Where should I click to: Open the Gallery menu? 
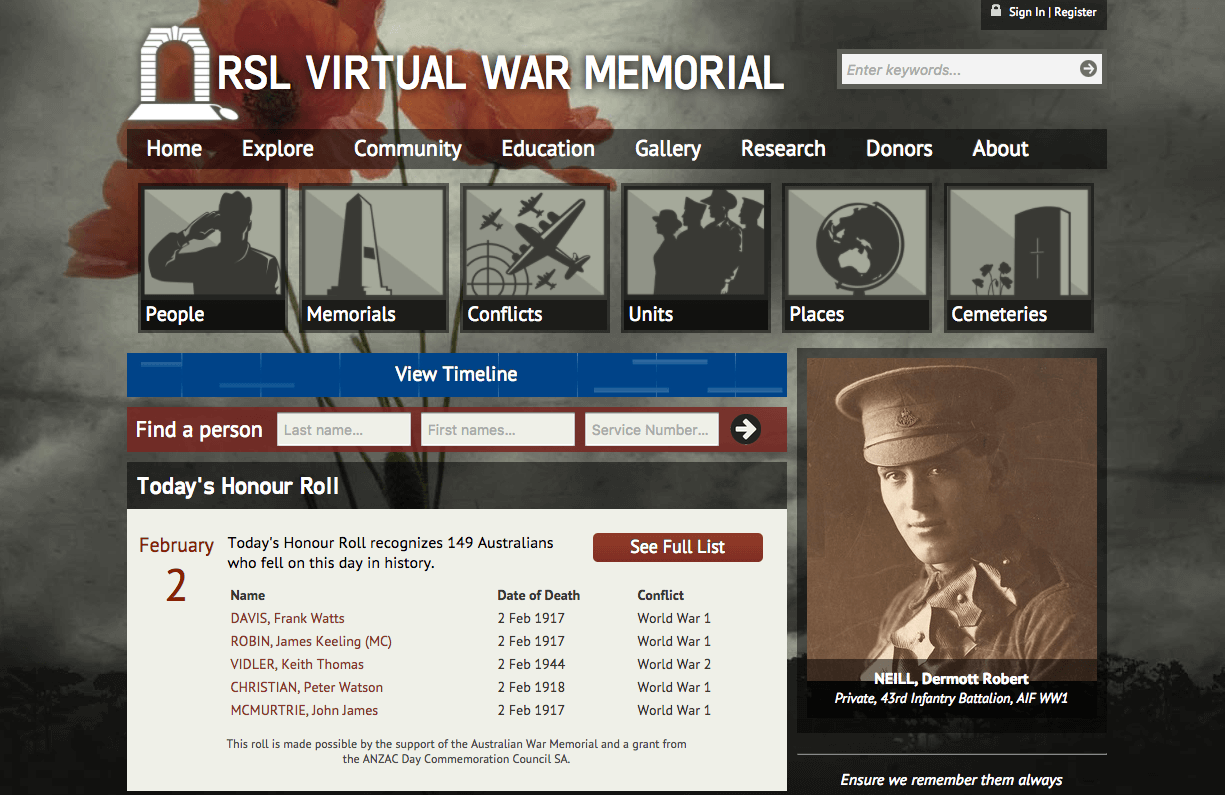click(668, 149)
